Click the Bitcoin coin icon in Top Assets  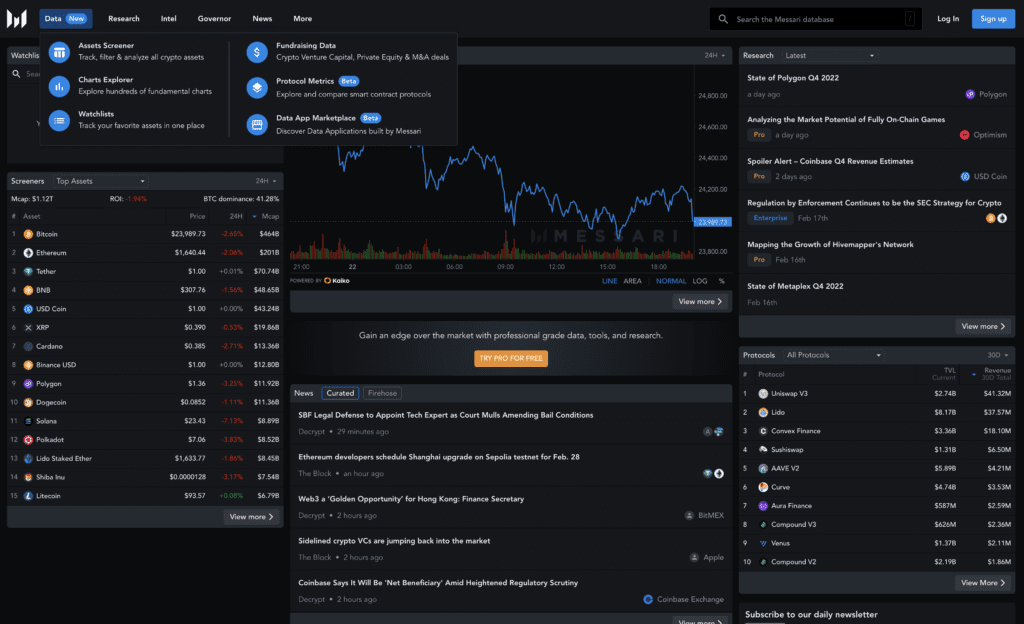point(28,234)
